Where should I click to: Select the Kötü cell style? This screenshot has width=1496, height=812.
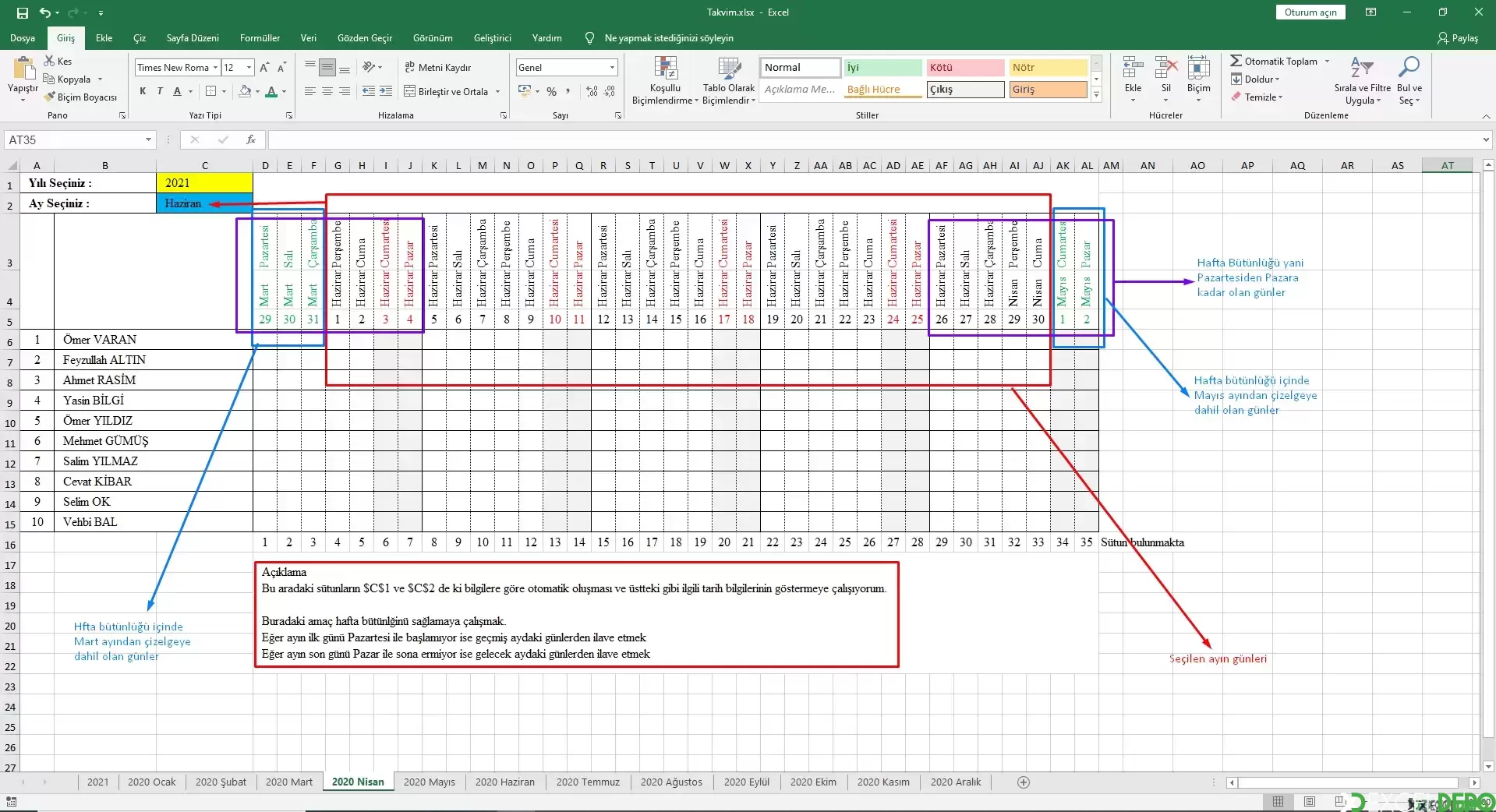[x=965, y=68]
